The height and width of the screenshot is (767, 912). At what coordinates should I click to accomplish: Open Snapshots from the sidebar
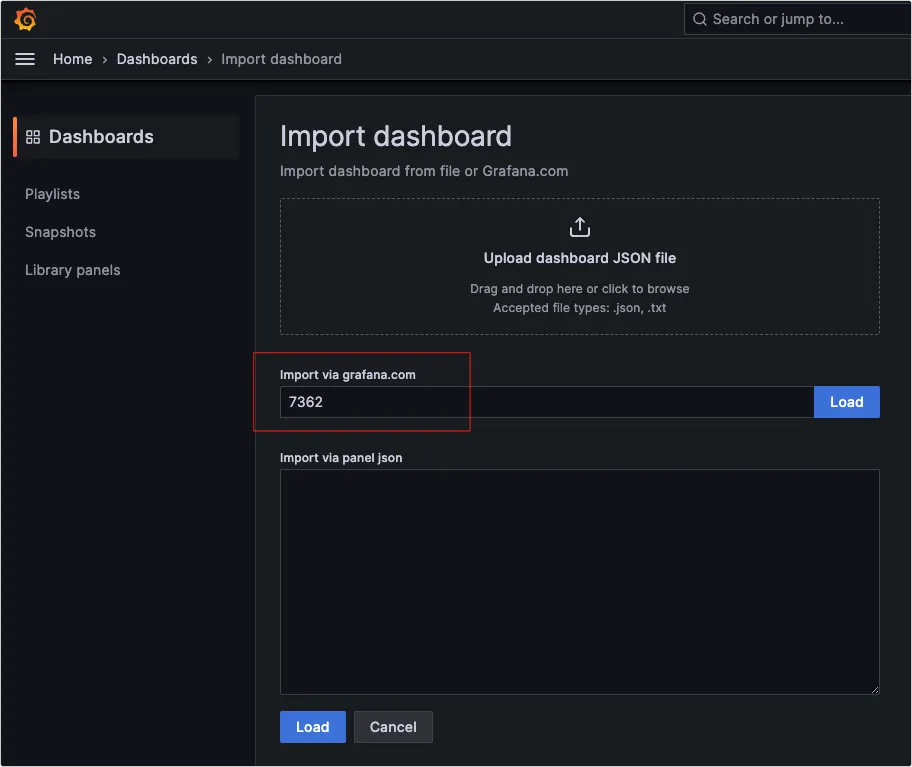pos(60,232)
